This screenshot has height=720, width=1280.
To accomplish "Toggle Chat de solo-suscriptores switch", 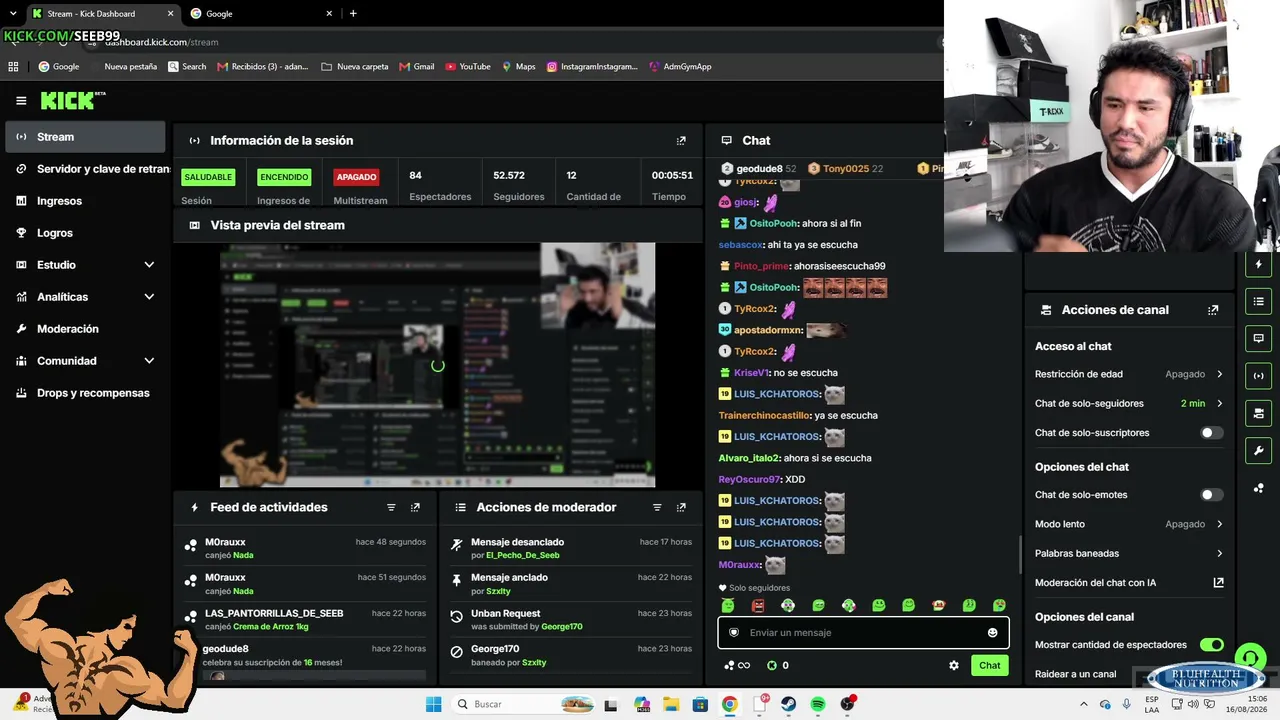I will (1211, 433).
